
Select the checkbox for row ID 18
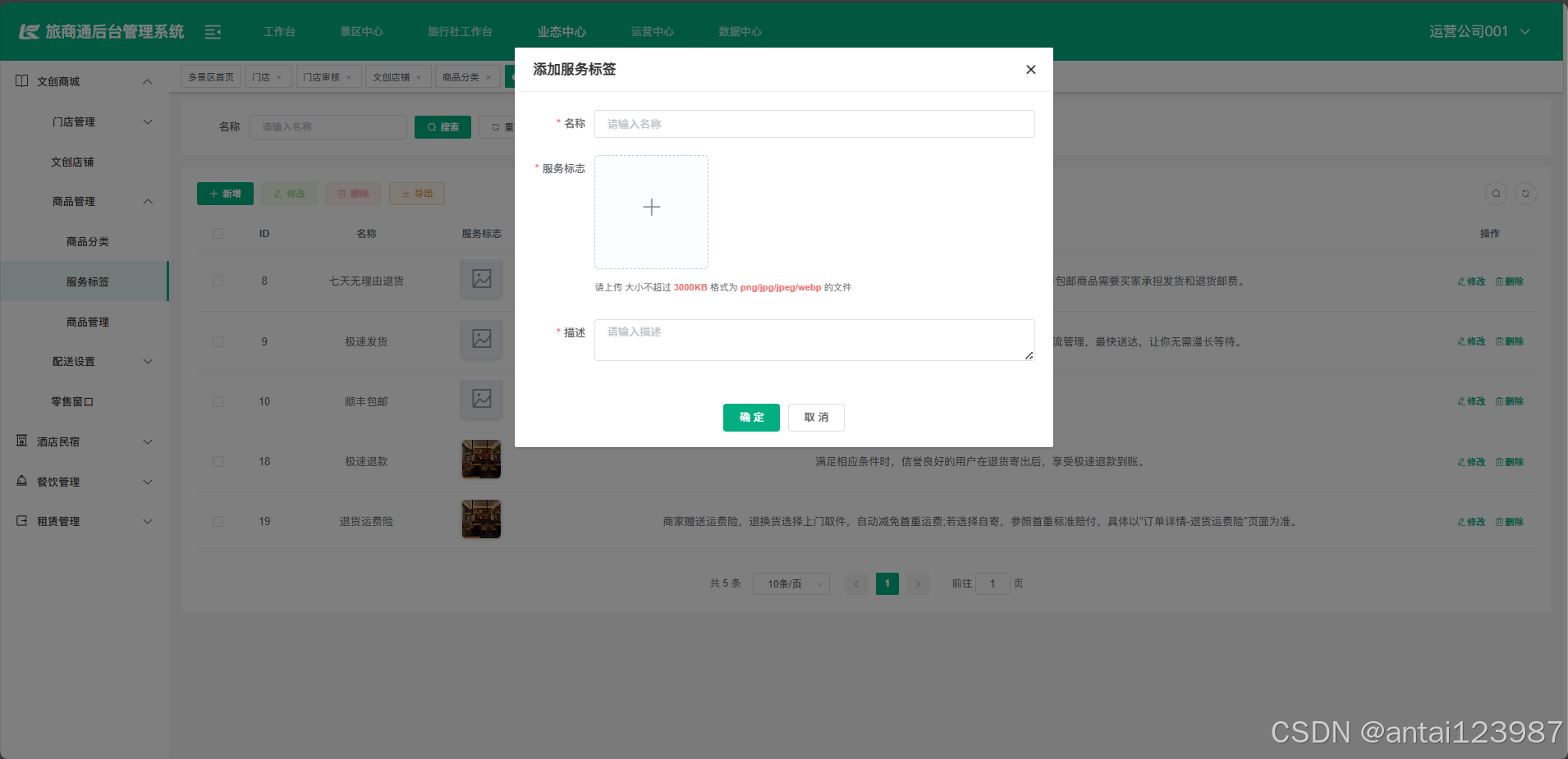click(218, 461)
